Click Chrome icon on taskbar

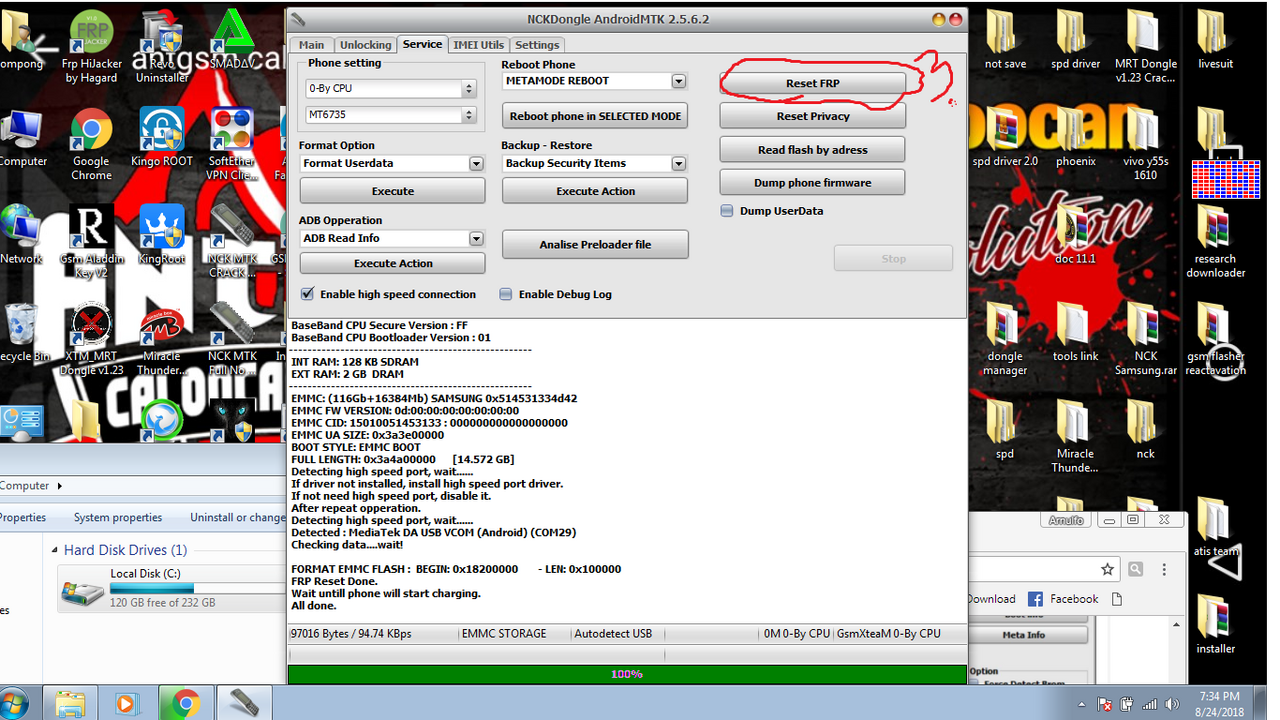tap(185, 703)
